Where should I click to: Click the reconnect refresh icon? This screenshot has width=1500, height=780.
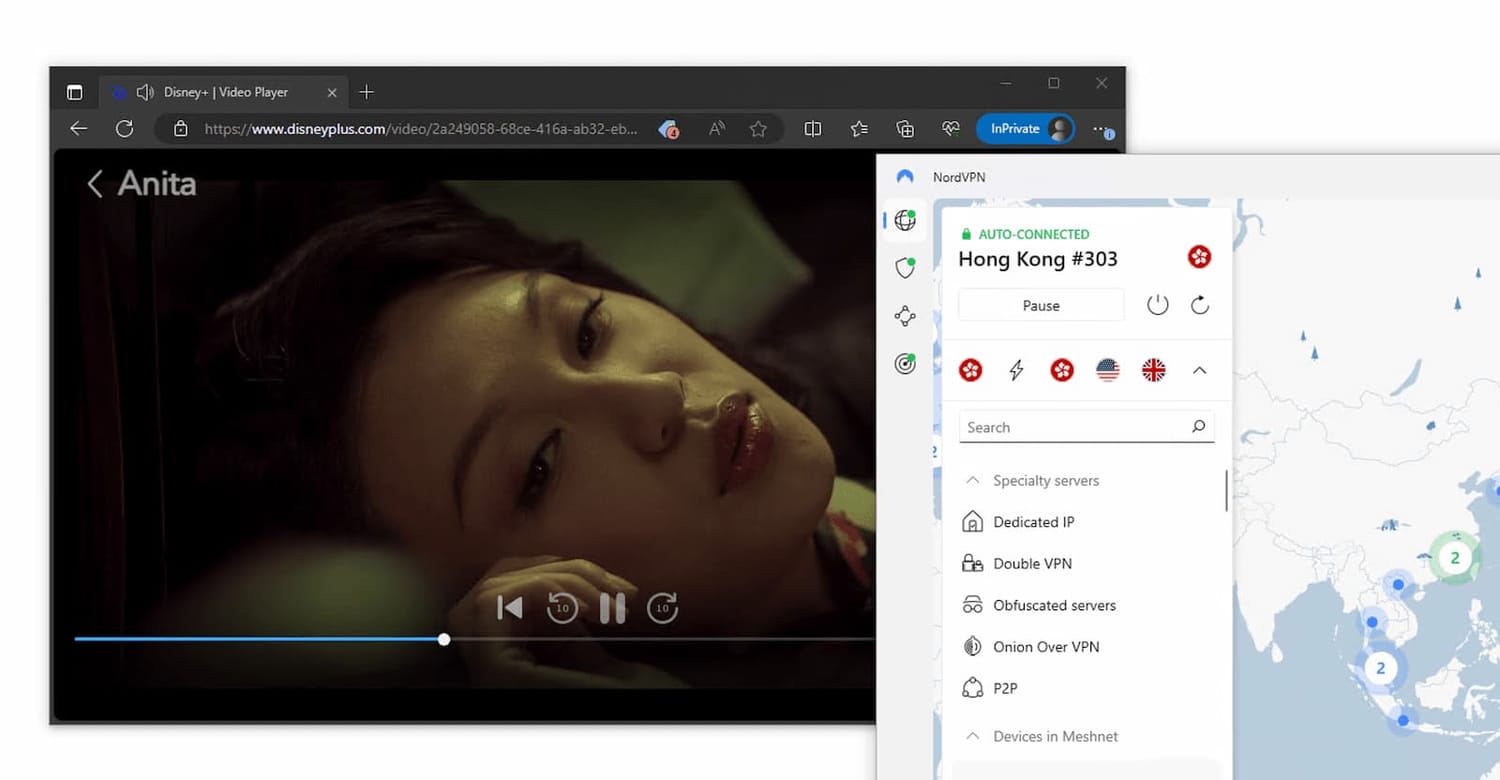click(1199, 304)
